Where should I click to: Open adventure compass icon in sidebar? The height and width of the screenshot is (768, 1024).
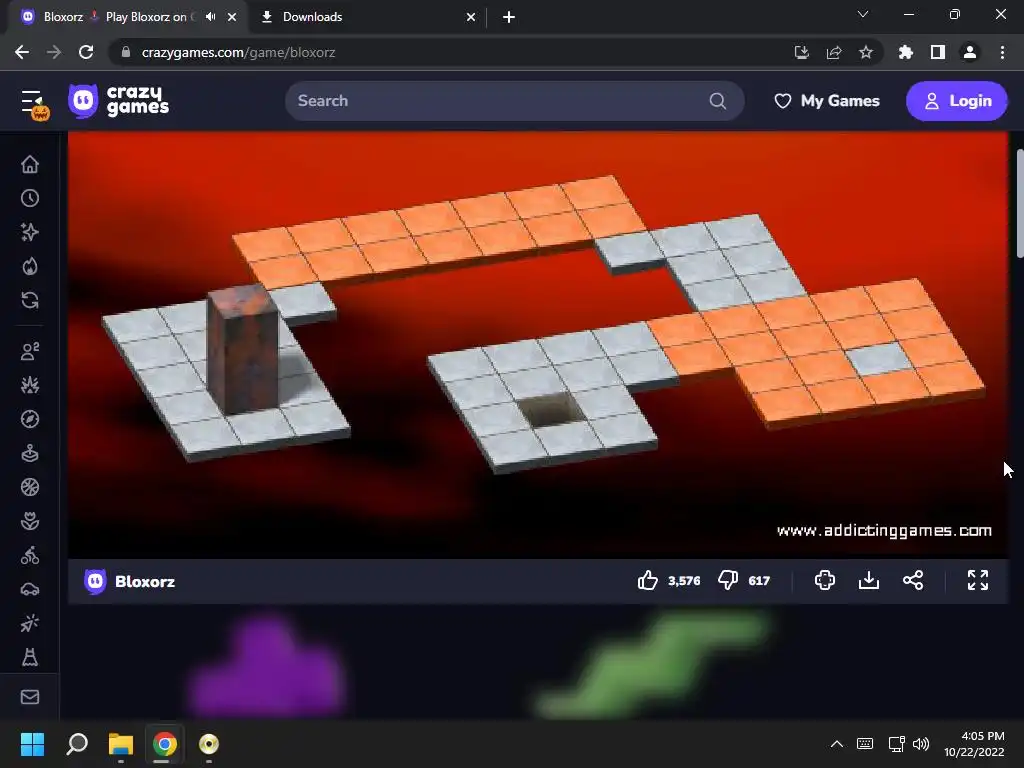[x=30, y=419]
